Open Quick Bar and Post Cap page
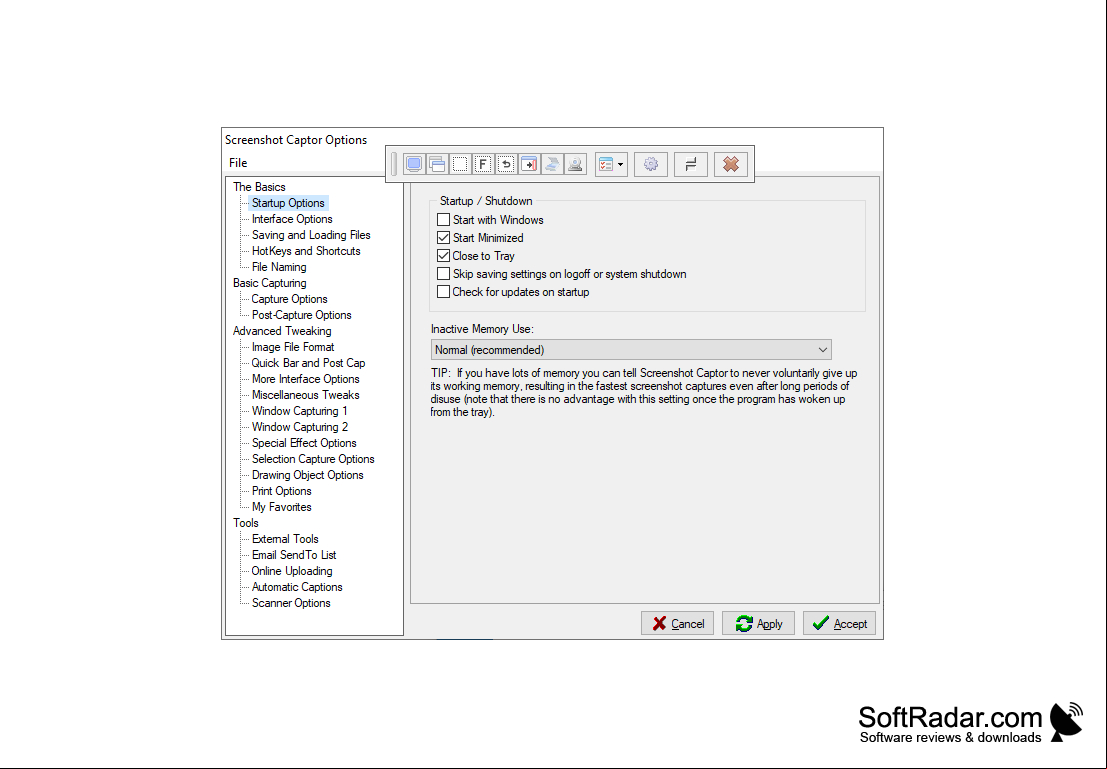The height and width of the screenshot is (769, 1107). point(309,363)
